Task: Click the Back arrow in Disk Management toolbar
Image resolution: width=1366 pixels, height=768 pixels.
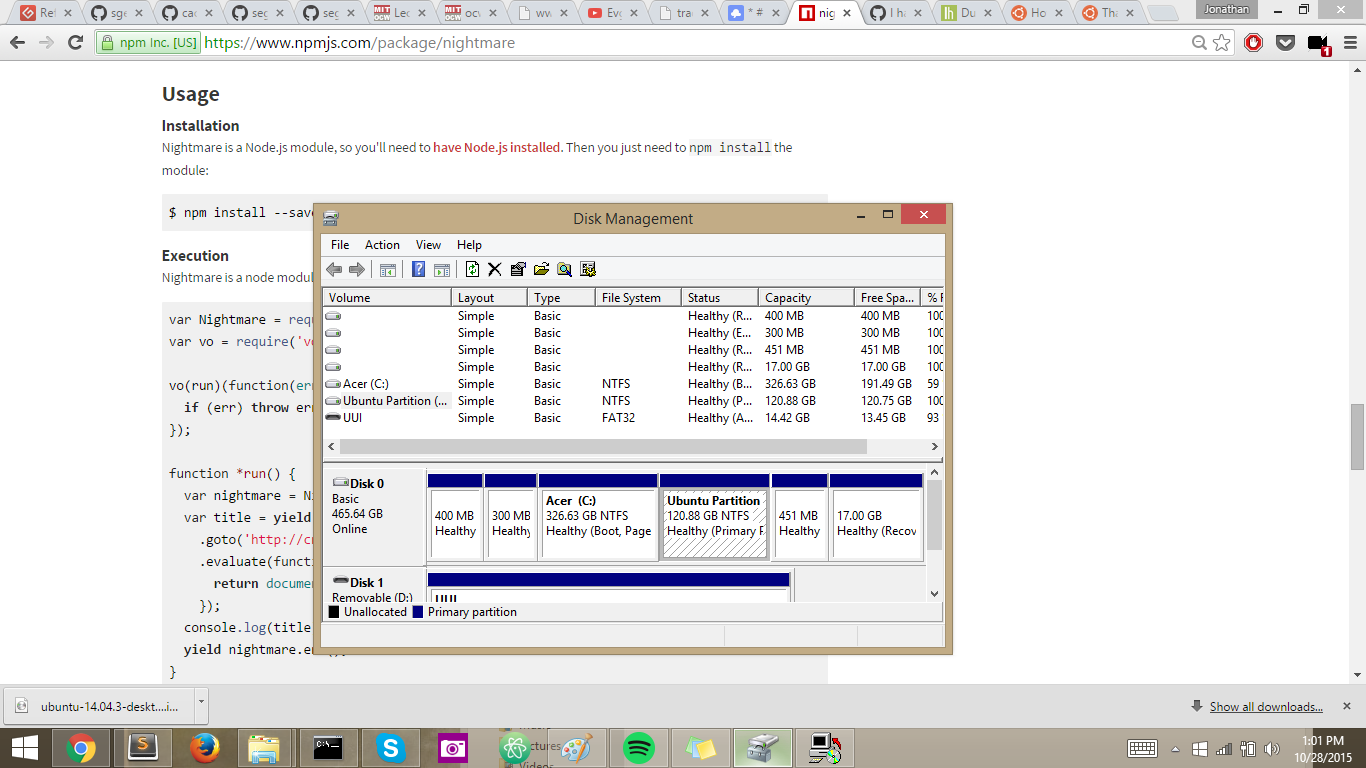Action: (334, 269)
